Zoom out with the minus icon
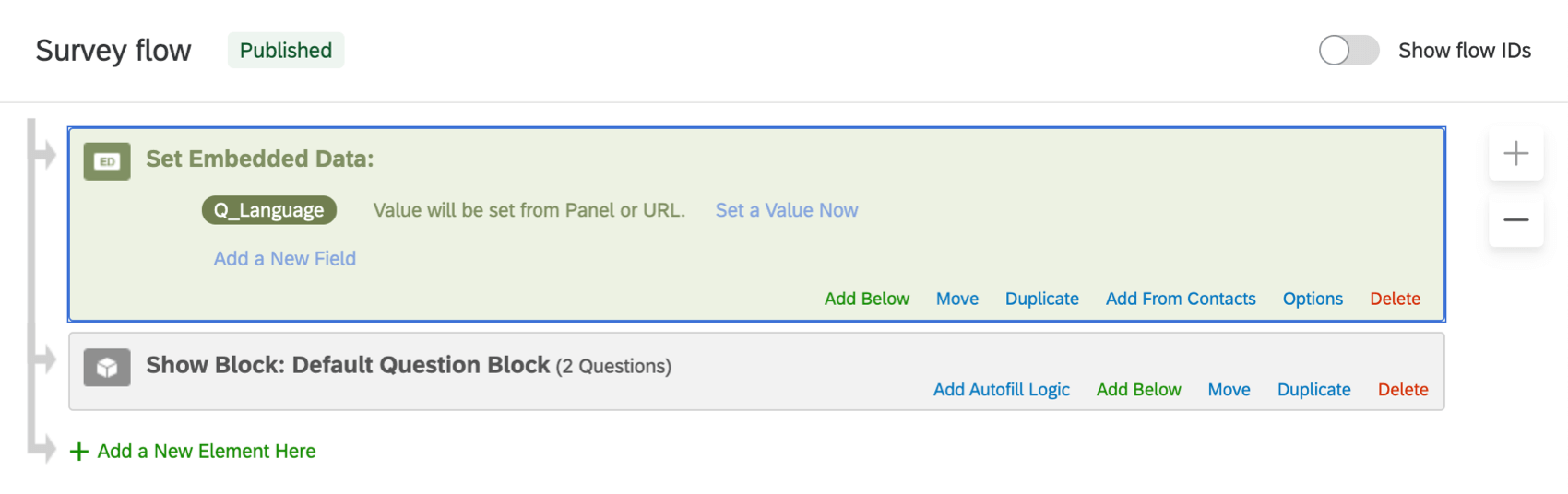Screen dimensions: 1568x494 pyautogui.click(x=1515, y=219)
